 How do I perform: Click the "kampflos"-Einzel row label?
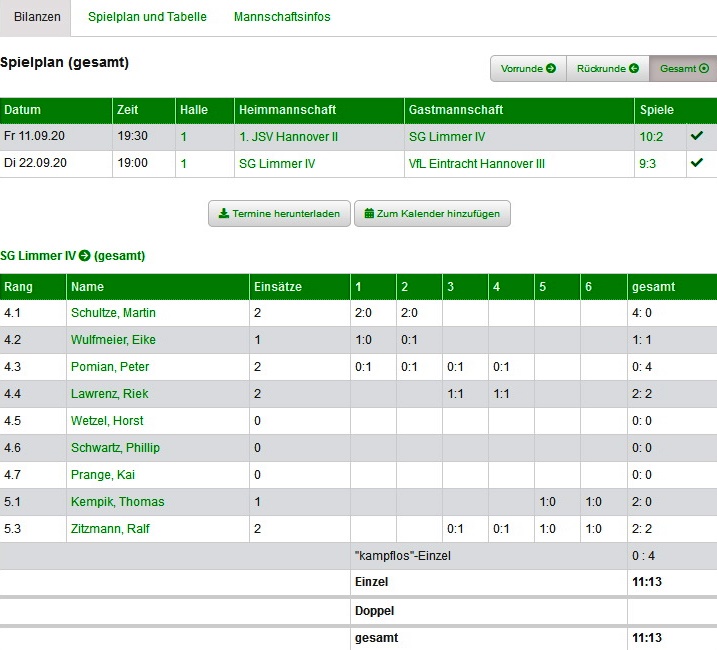(x=403, y=556)
